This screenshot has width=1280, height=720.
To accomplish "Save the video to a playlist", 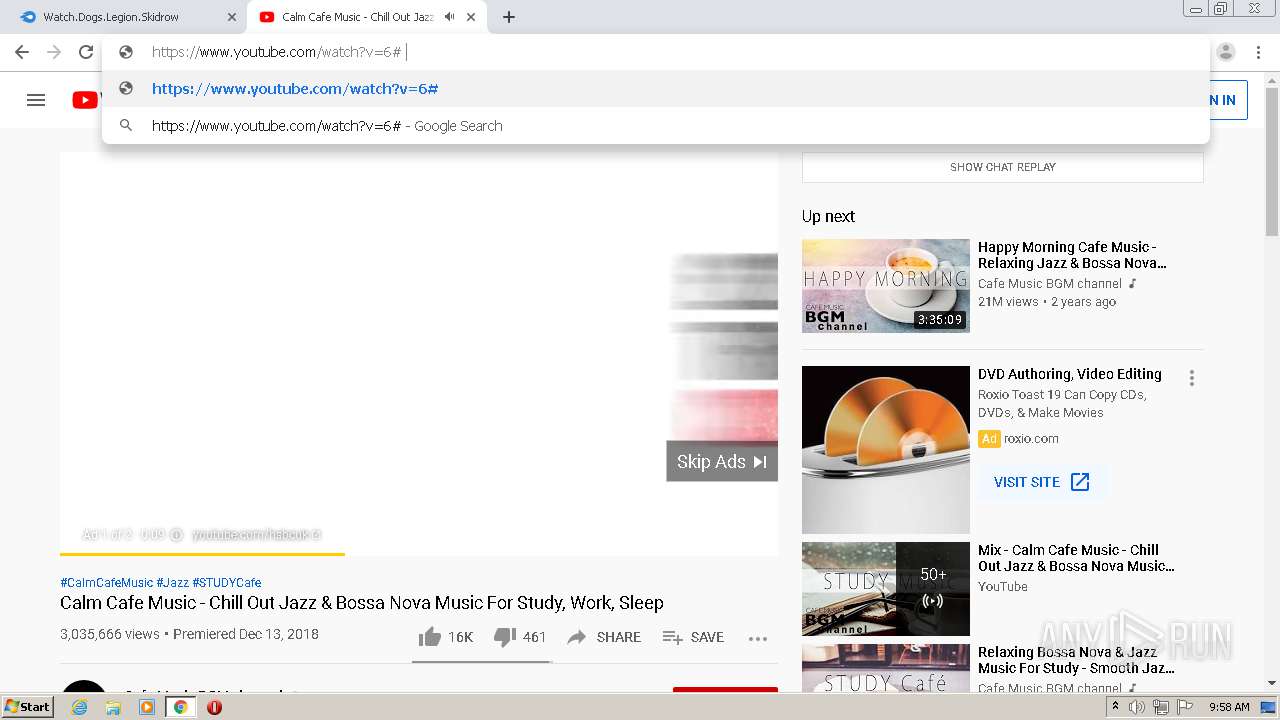I will [693, 637].
